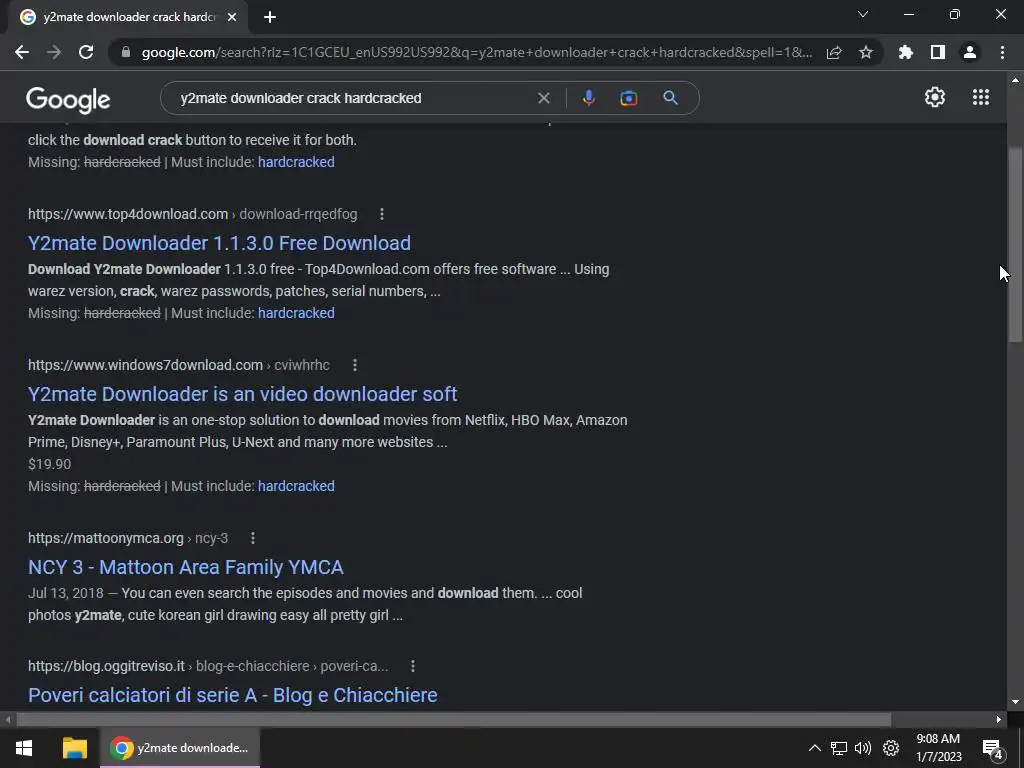
Task: Open Chrome extensions puzzle icon
Action: click(906, 52)
